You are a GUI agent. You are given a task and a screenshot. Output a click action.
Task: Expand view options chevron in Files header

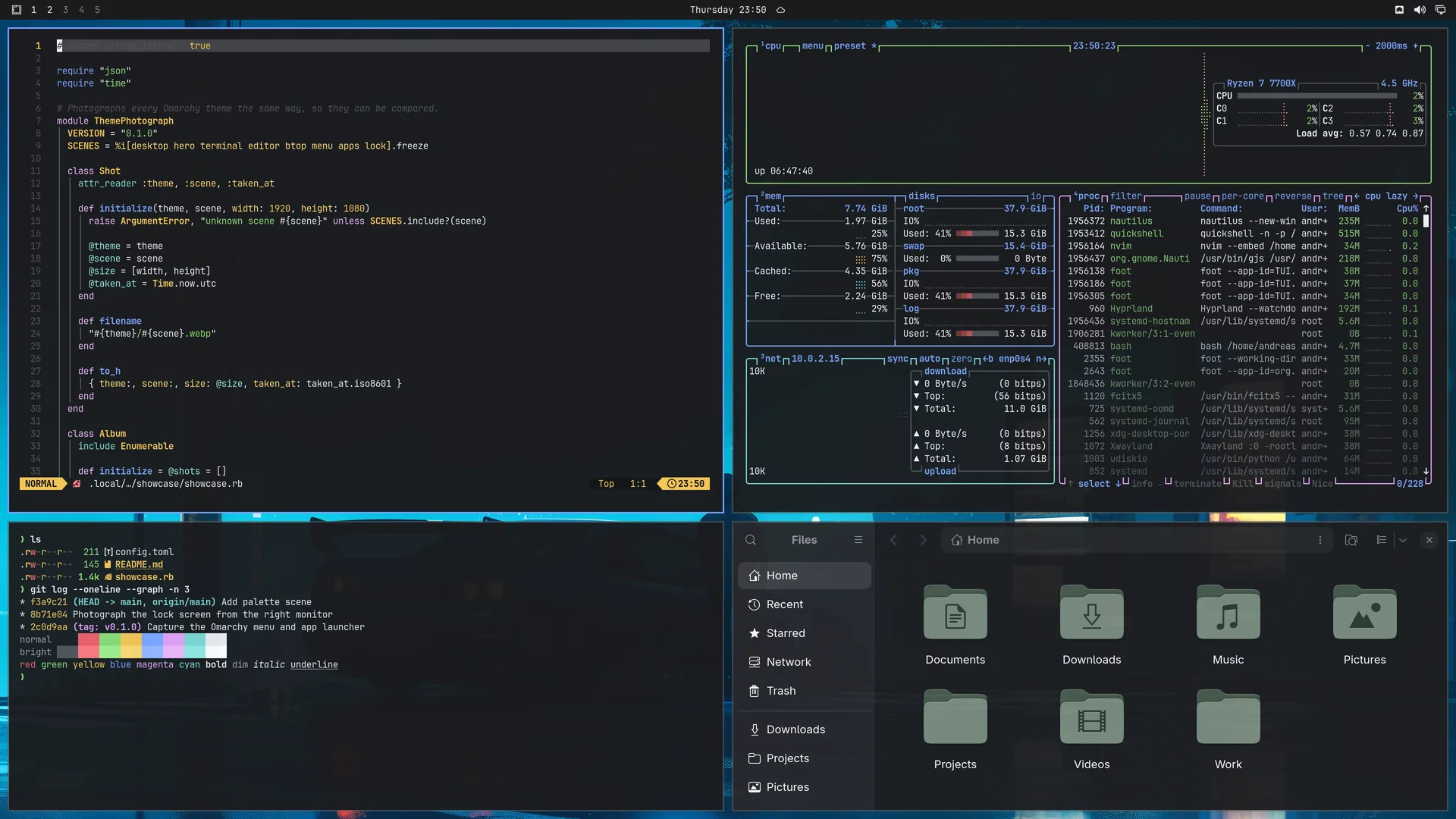tap(1403, 540)
